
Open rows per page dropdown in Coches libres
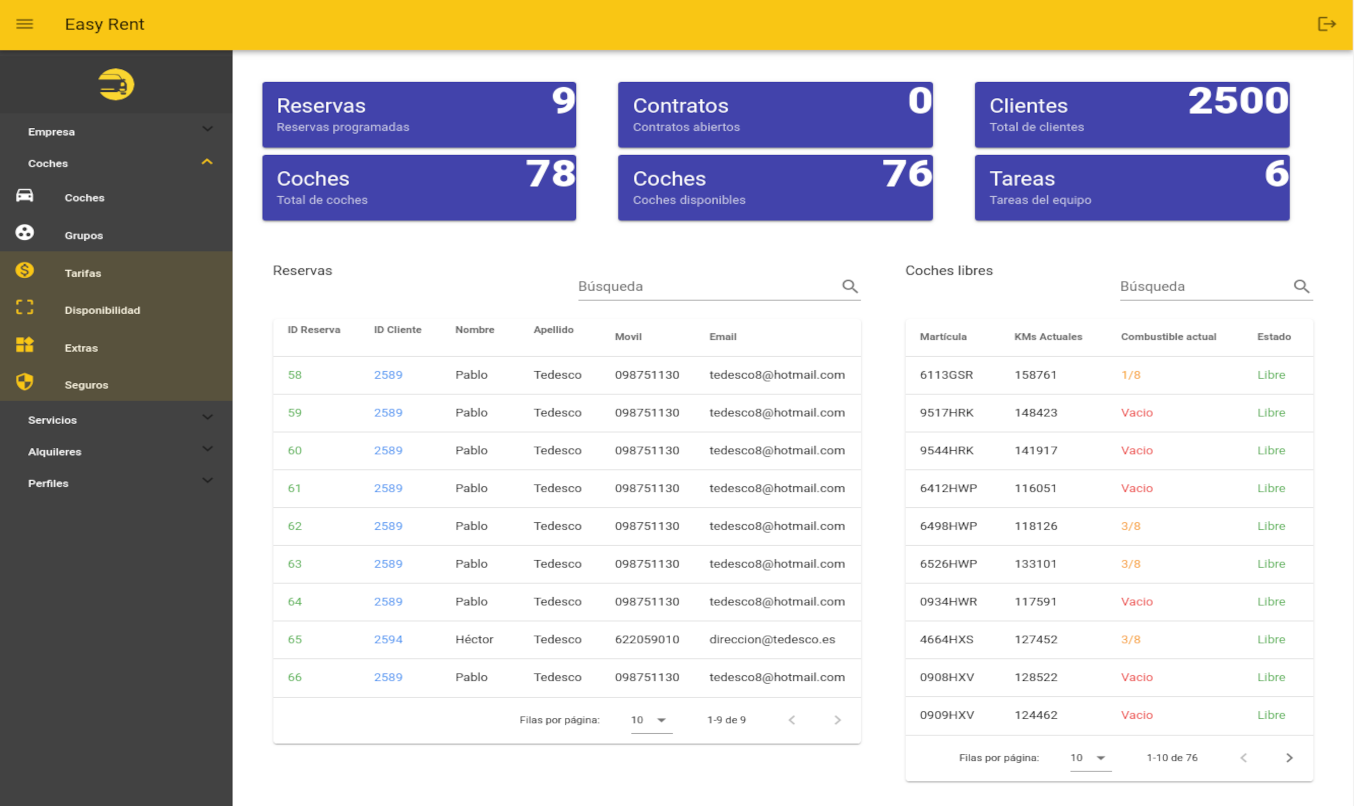coord(1089,758)
